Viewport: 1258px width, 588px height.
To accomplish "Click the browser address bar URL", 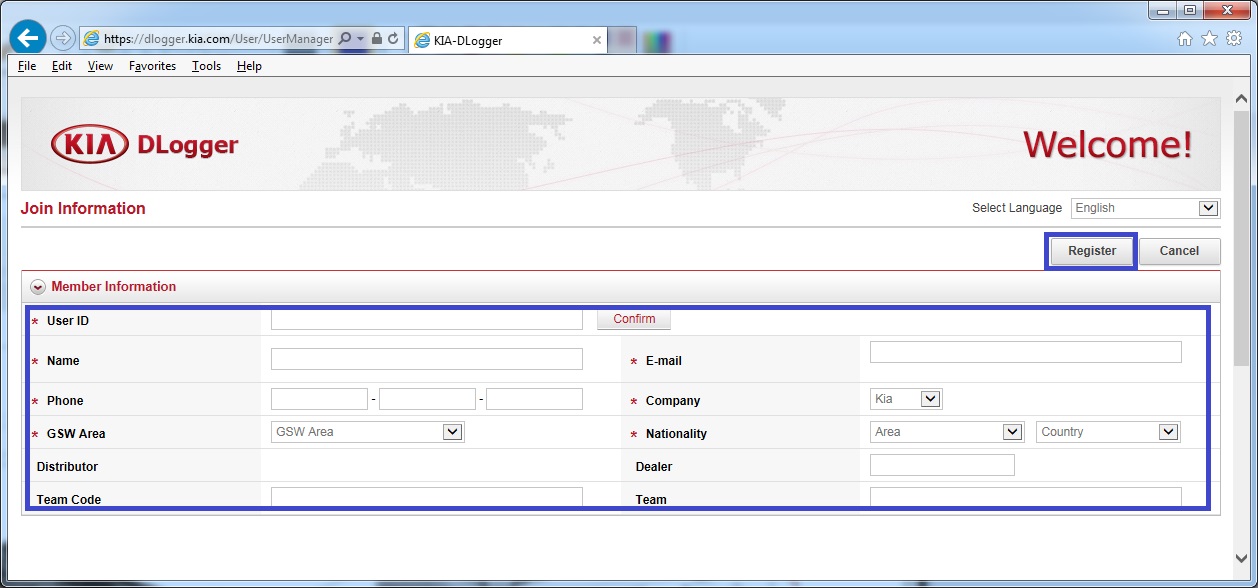I will point(218,39).
